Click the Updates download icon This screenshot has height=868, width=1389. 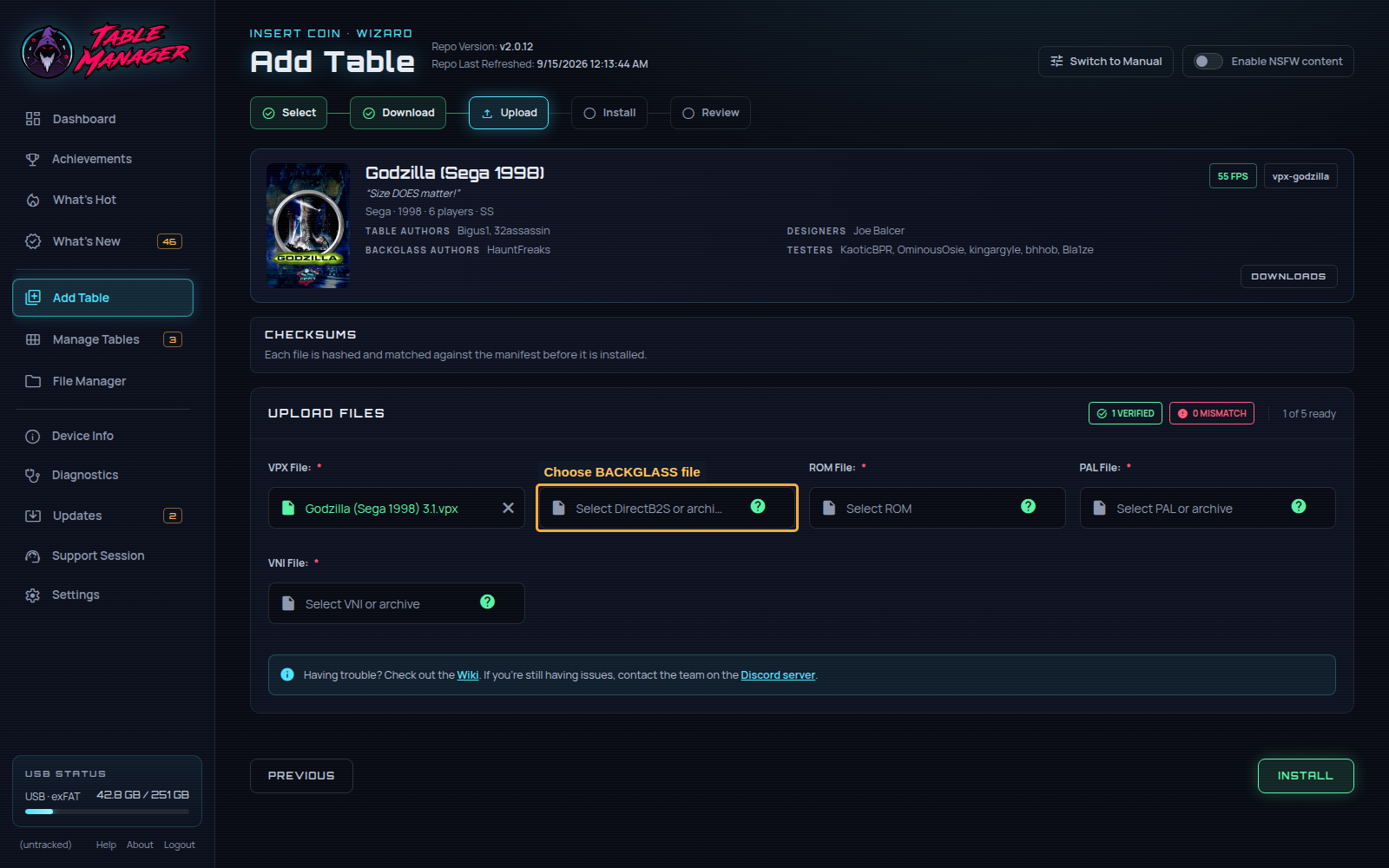[x=33, y=516]
